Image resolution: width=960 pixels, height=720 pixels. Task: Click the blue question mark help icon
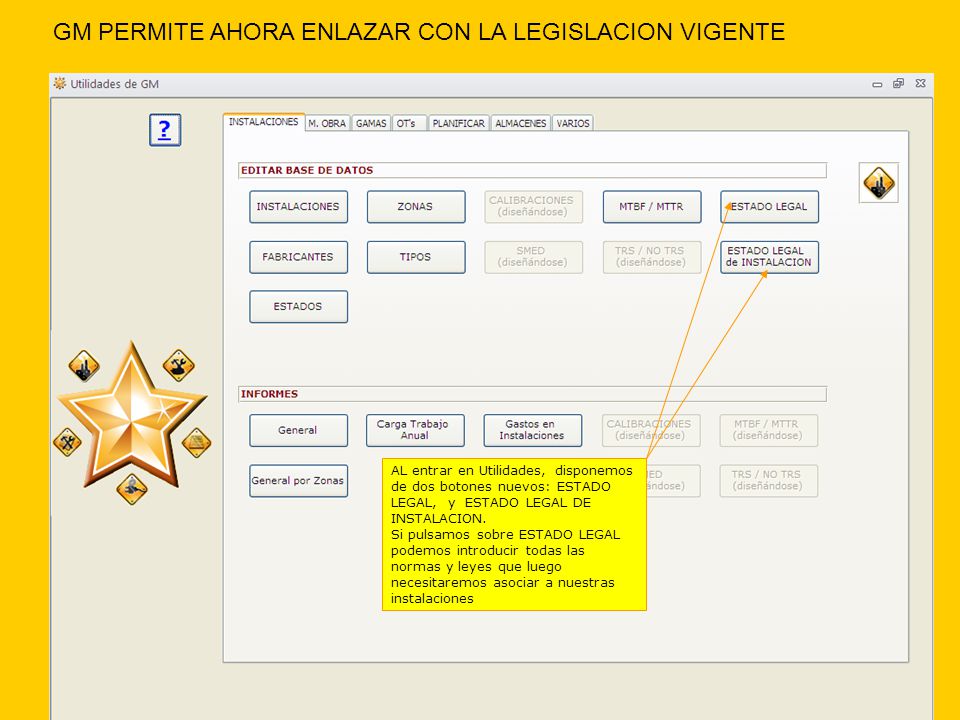point(165,130)
